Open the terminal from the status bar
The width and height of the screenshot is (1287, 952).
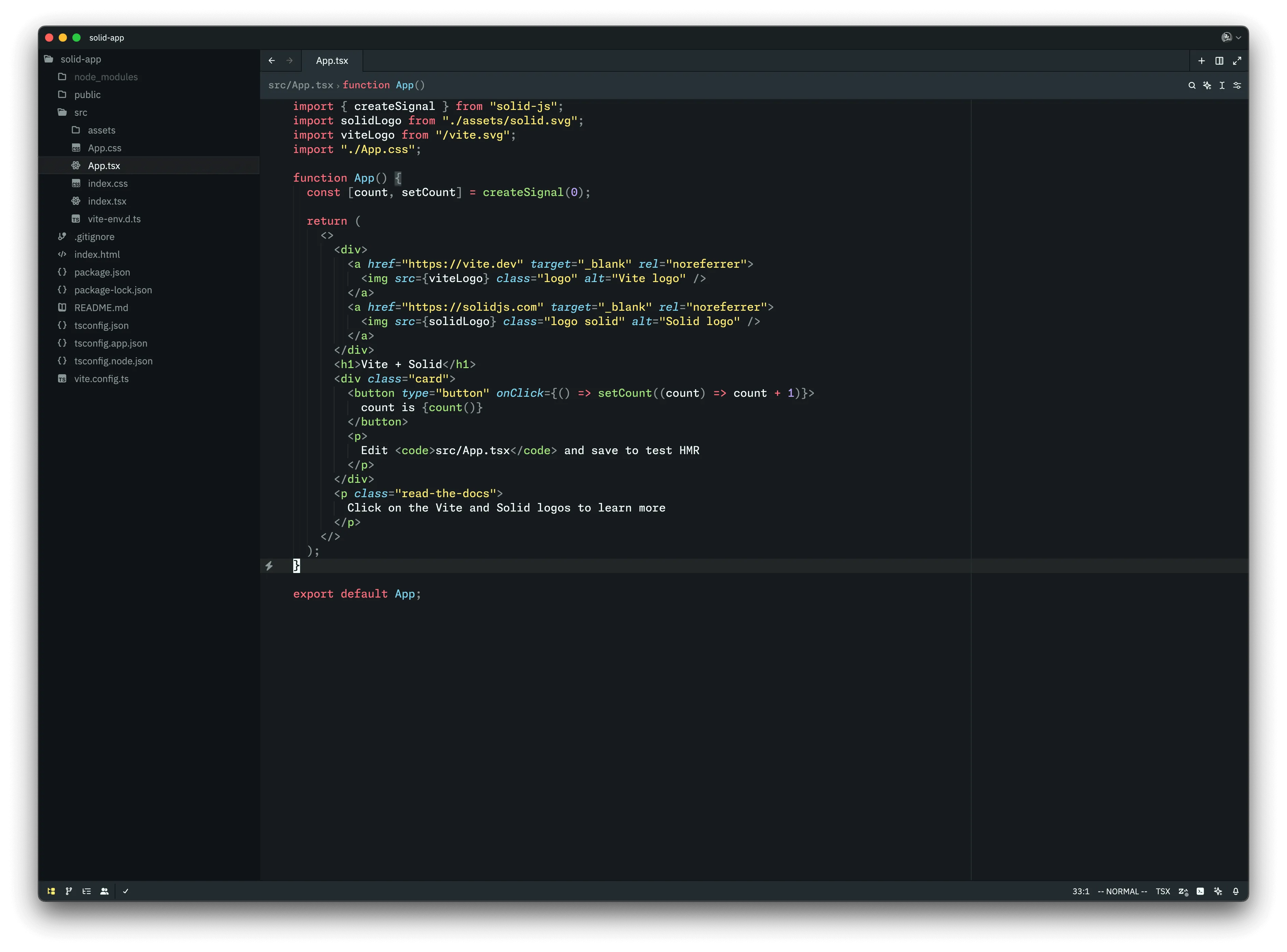coord(1201,891)
